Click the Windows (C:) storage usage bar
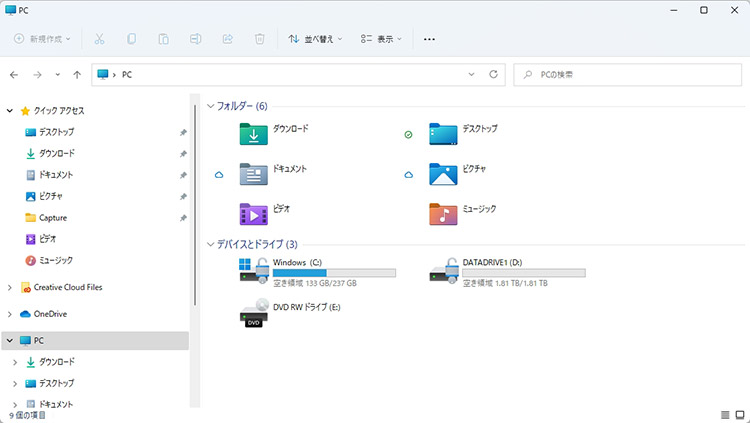Viewport: 750px width, 423px height. click(334, 272)
